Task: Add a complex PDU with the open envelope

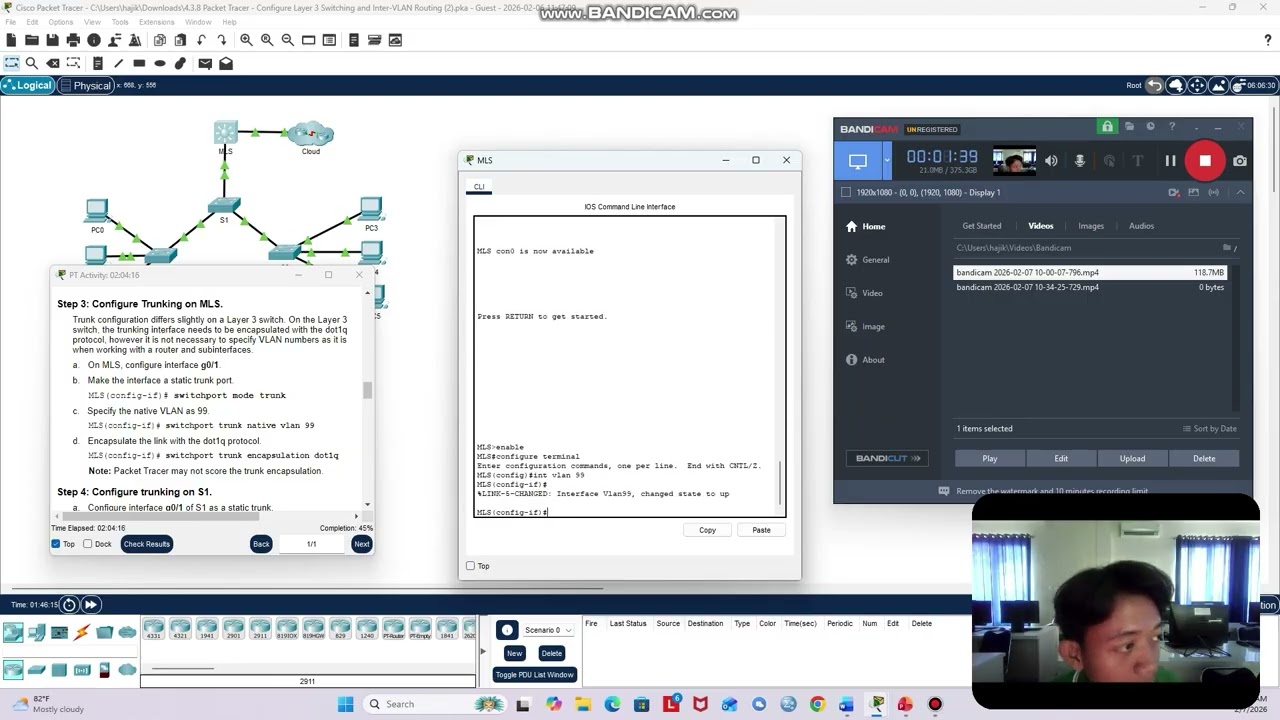Action: tap(226, 63)
